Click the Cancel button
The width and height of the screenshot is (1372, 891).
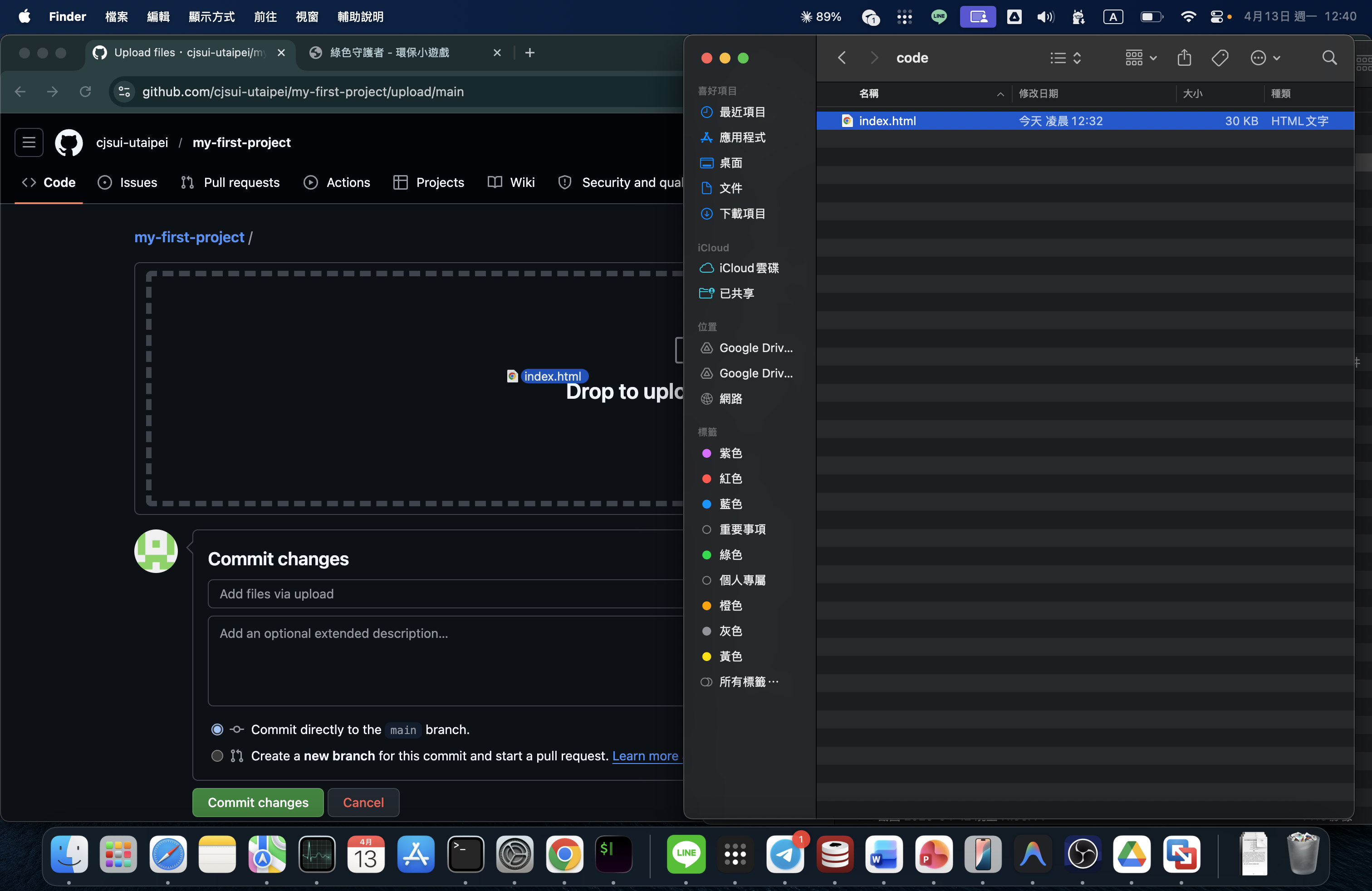(363, 802)
